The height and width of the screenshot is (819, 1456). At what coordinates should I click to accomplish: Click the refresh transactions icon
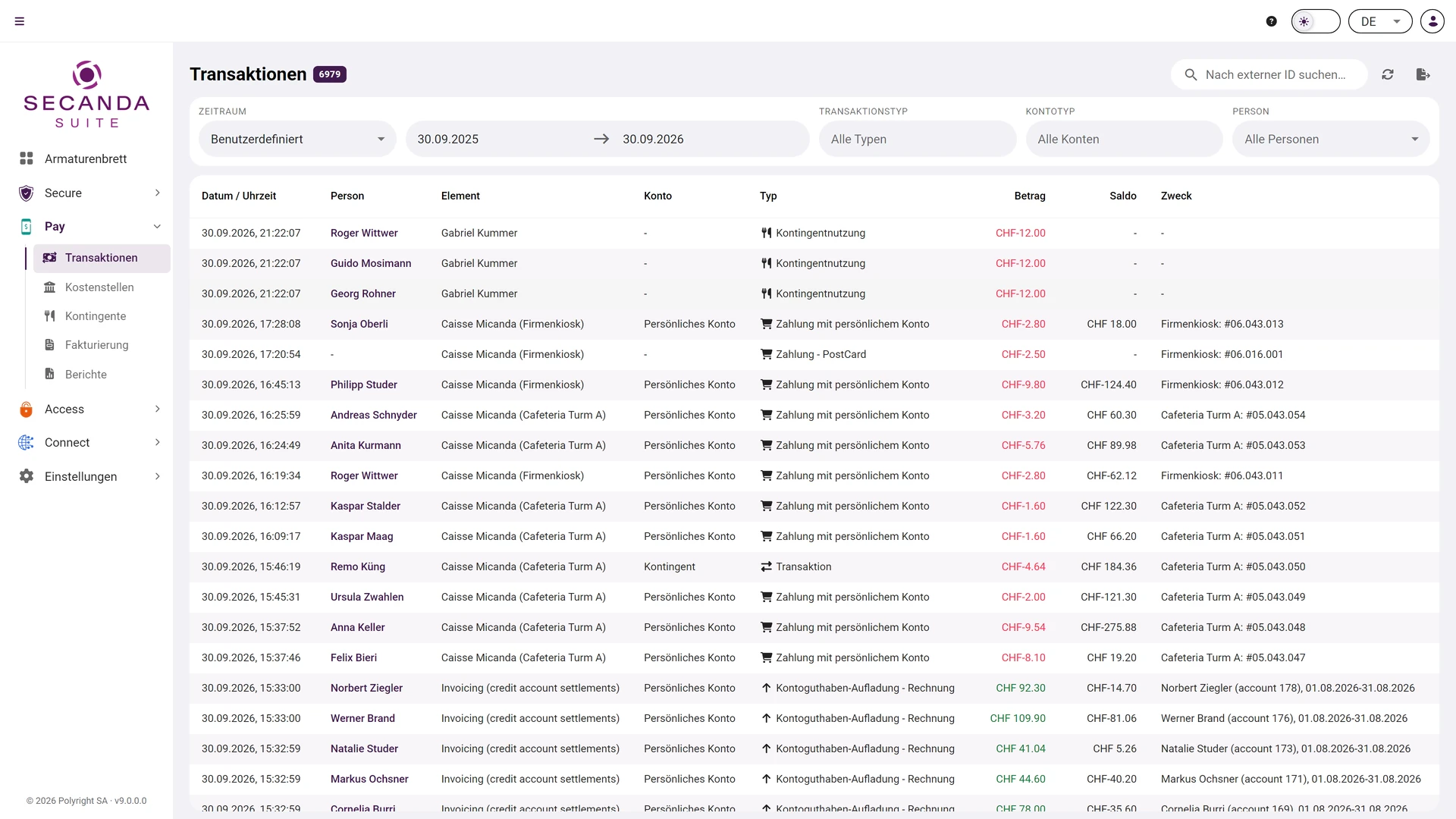point(1388,74)
